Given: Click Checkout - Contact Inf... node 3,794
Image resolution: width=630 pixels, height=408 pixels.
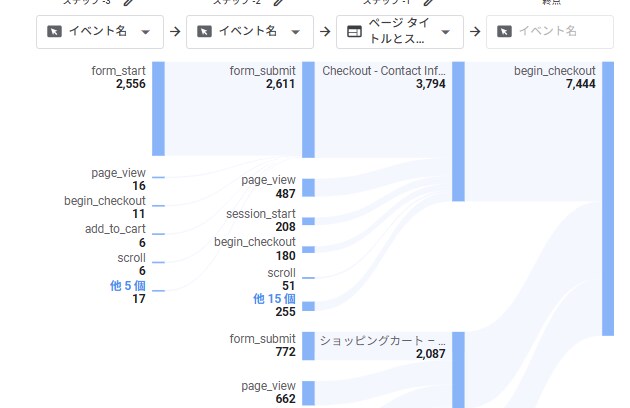Looking at the screenshot, I should tap(458, 131).
